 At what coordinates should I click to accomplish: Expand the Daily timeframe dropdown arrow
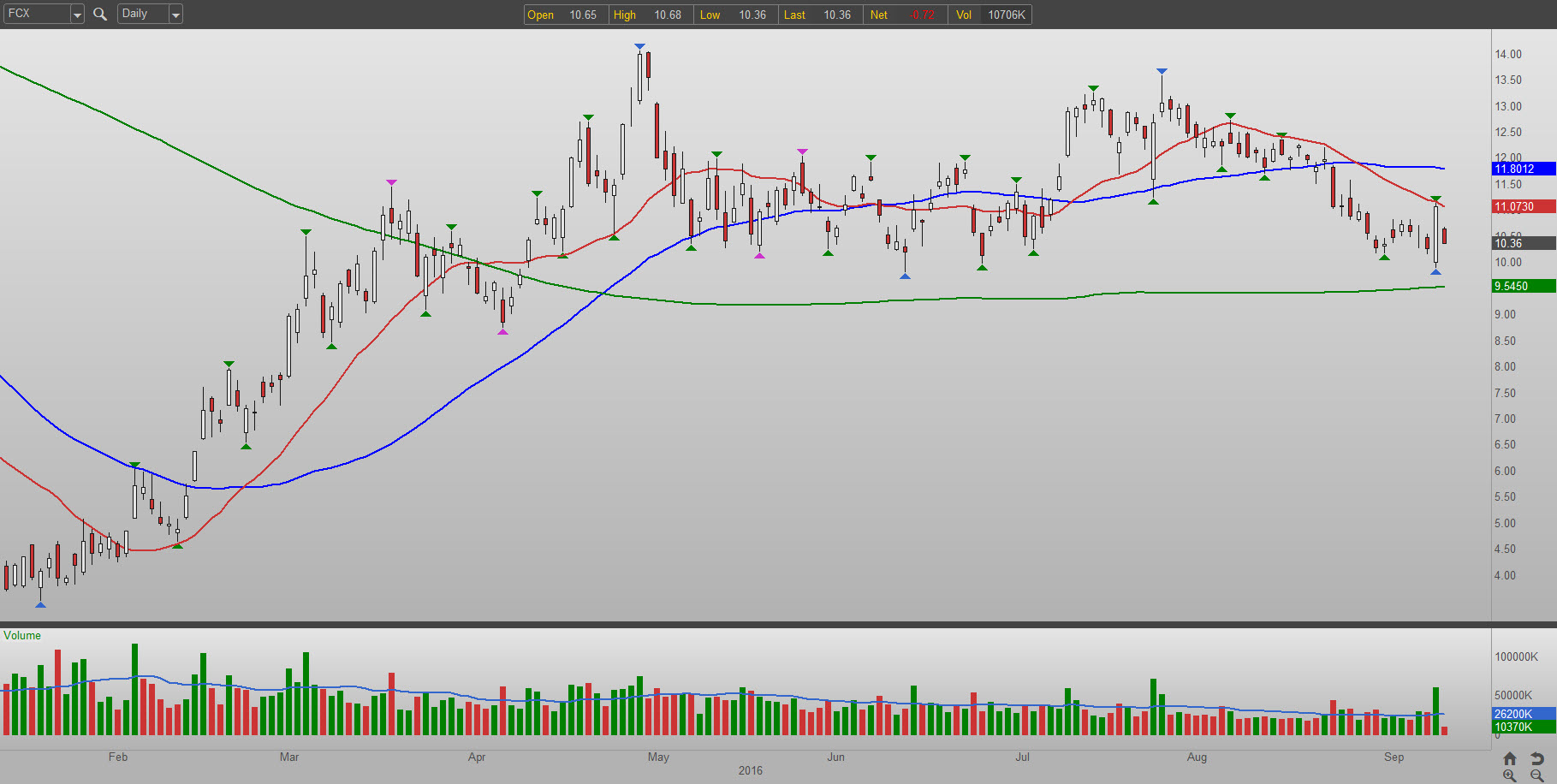click(175, 15)
